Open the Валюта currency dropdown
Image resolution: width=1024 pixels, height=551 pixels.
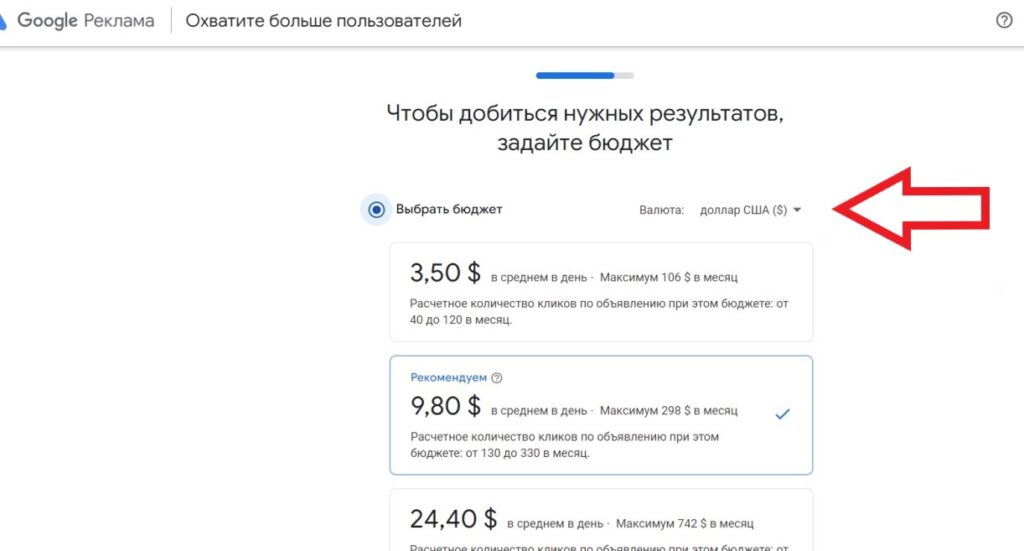[750, 210]
